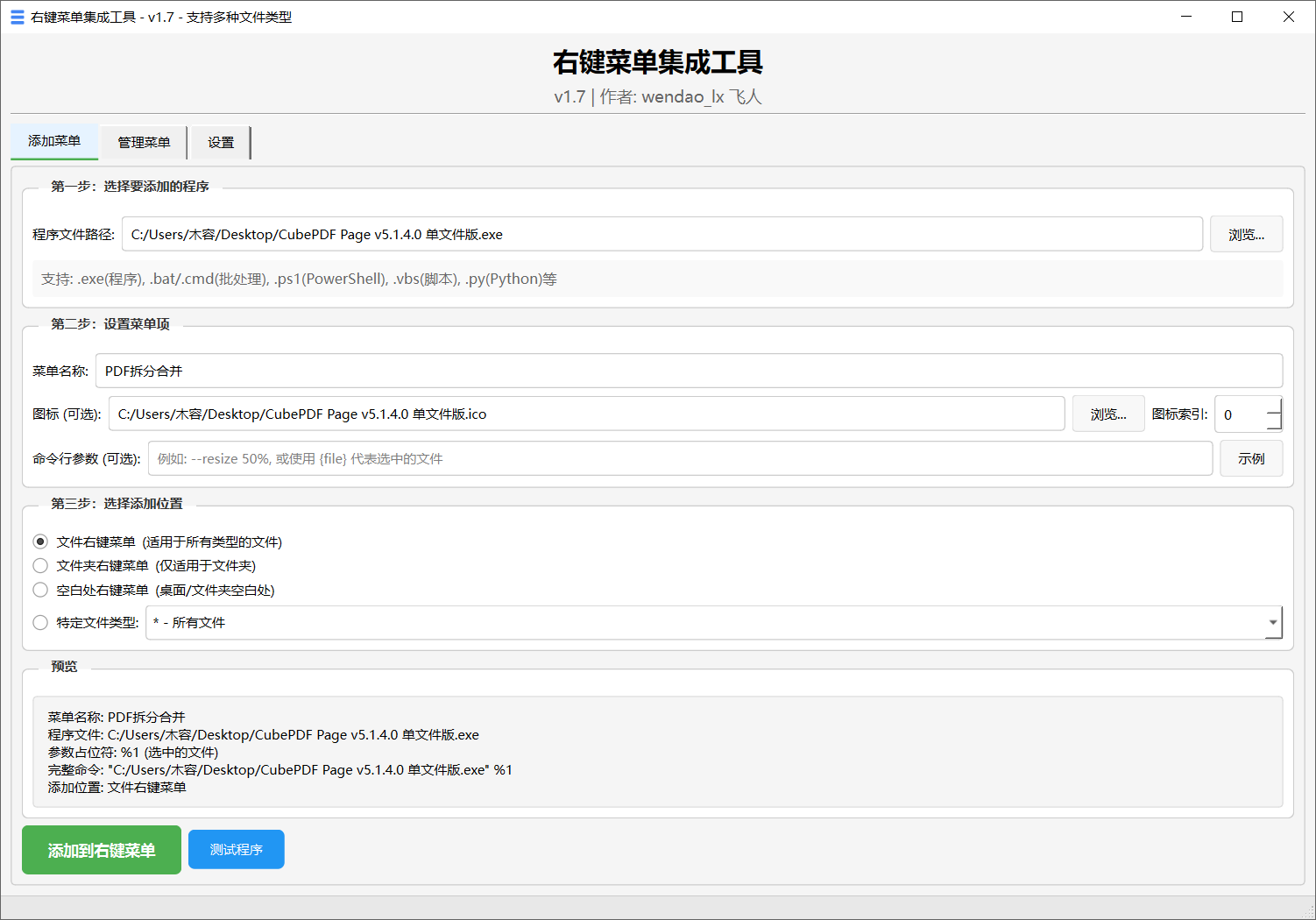Enable 特定文件类型 option
Viewport: 1316px width, 920px height.
tap(40, 621)
